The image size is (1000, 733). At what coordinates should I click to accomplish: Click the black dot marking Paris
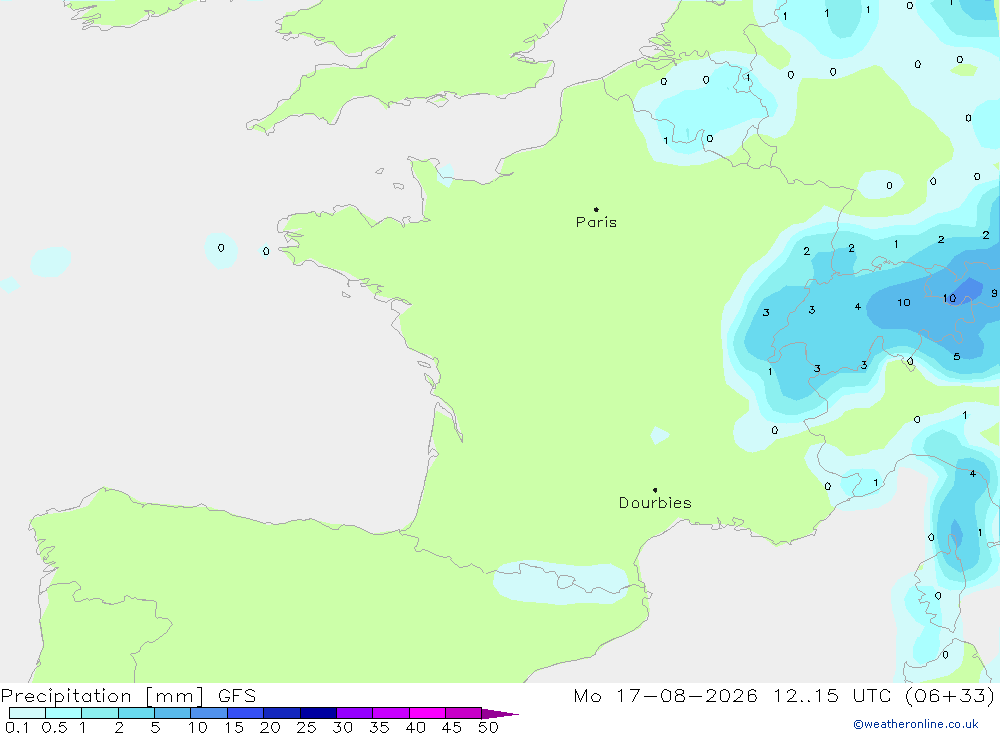tap(596, 209)
